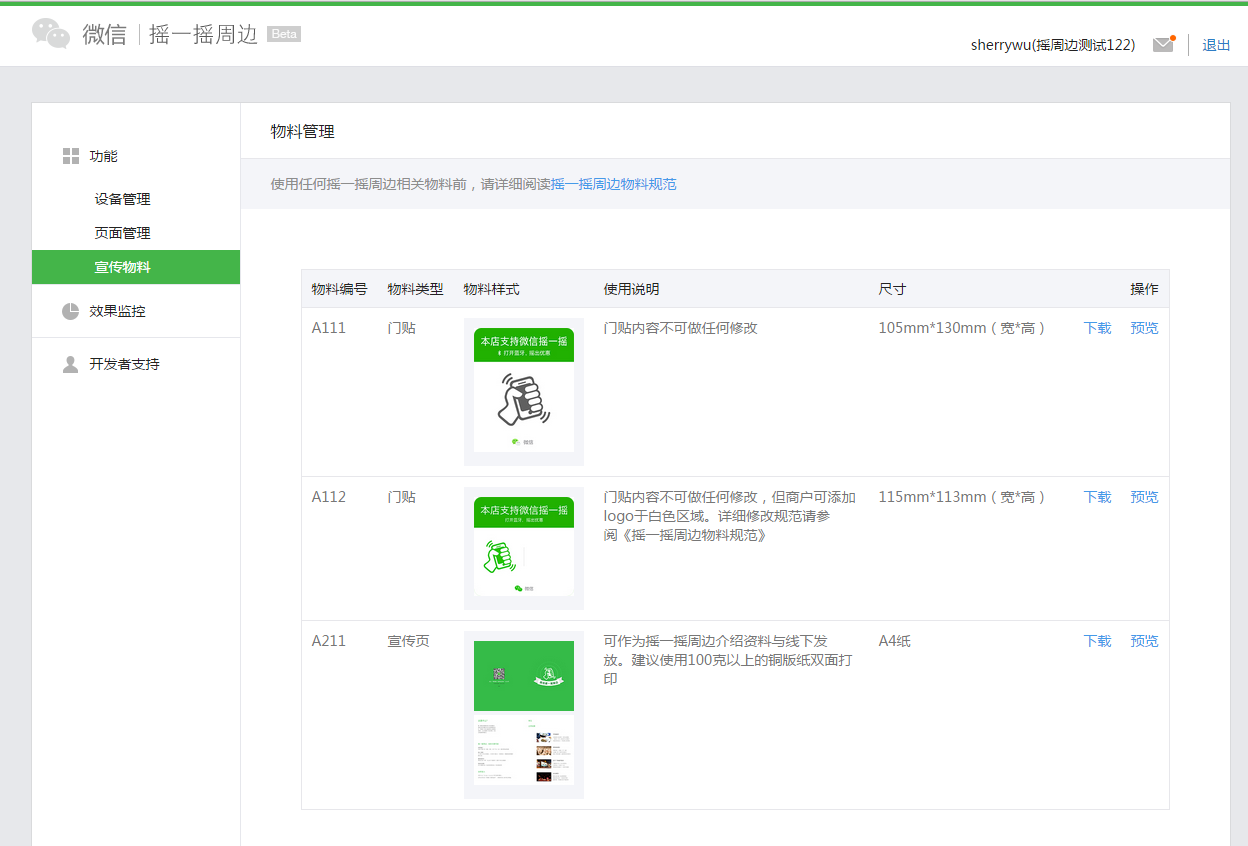The height and width of the screenshot is (846, 1248).
Task: Preview material A112
Action: (x=1144, y=497)
